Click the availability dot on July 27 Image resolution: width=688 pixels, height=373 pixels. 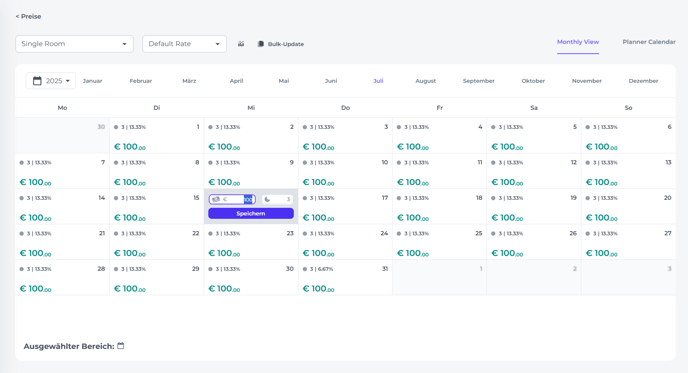[x=588, y=233]
